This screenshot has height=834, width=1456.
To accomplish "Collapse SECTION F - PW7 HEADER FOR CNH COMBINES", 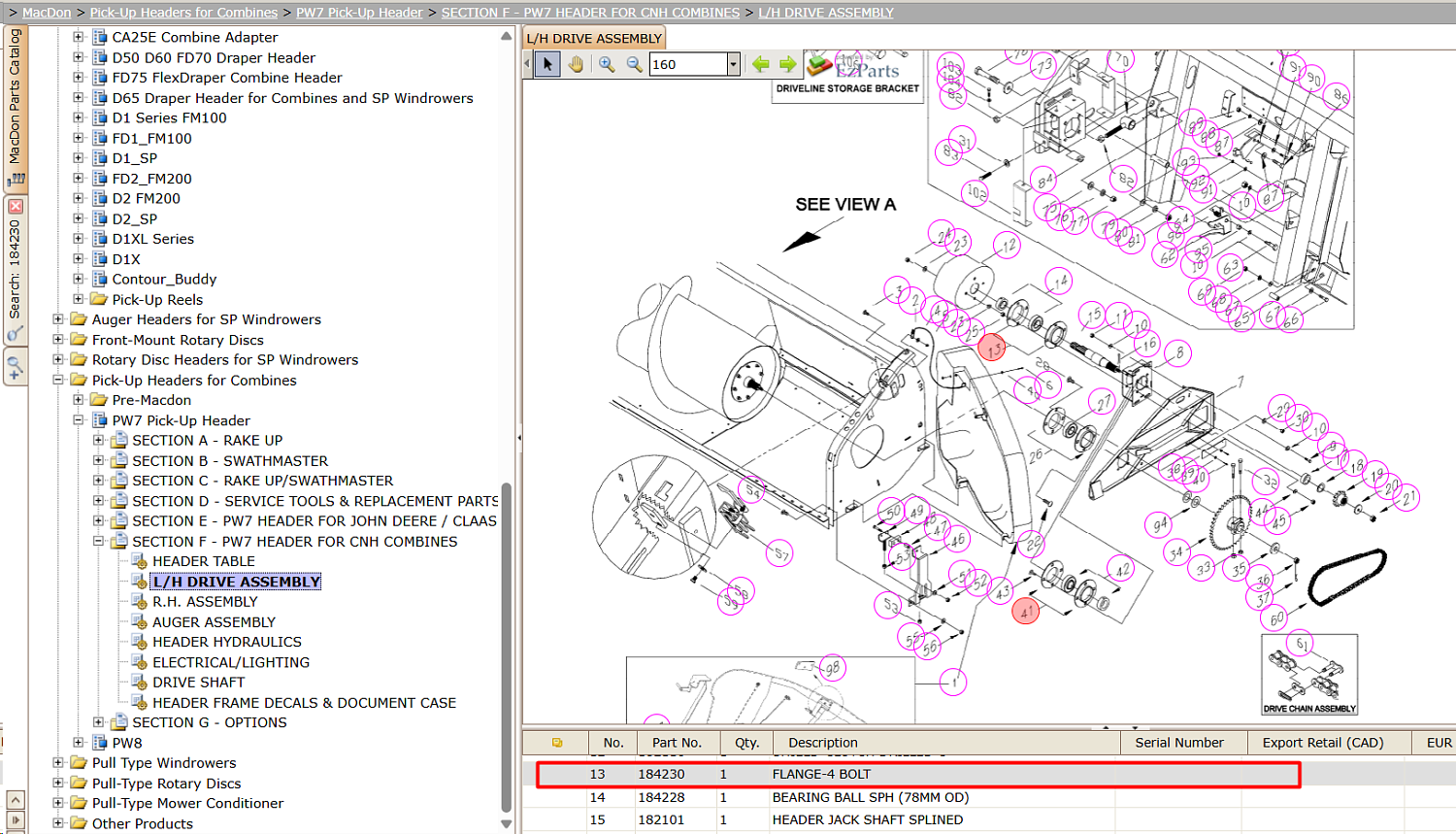I will click(x=98, y=541).
